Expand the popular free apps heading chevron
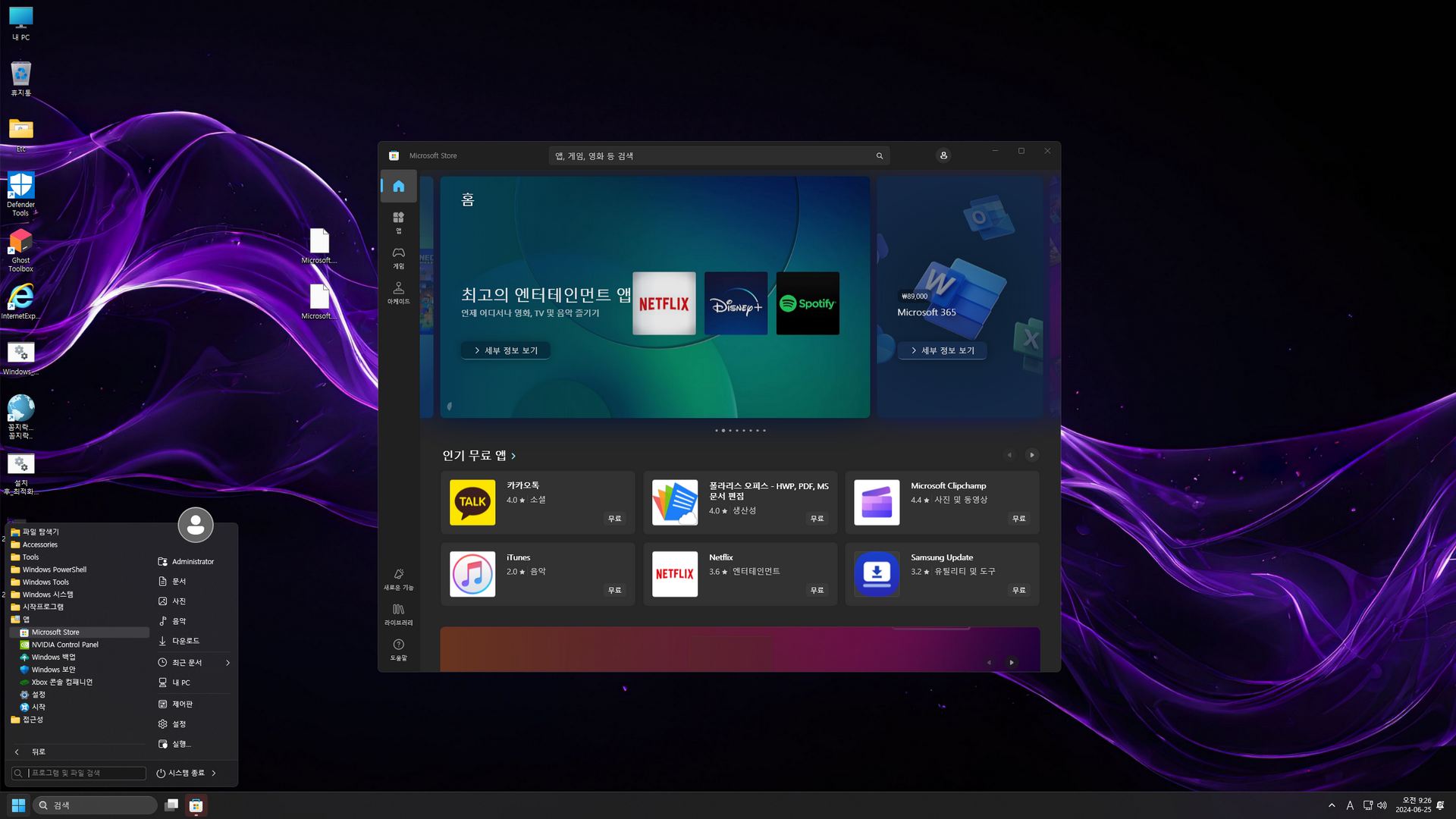This screenshot has width=1456, height=819. (x=513, y=456)
